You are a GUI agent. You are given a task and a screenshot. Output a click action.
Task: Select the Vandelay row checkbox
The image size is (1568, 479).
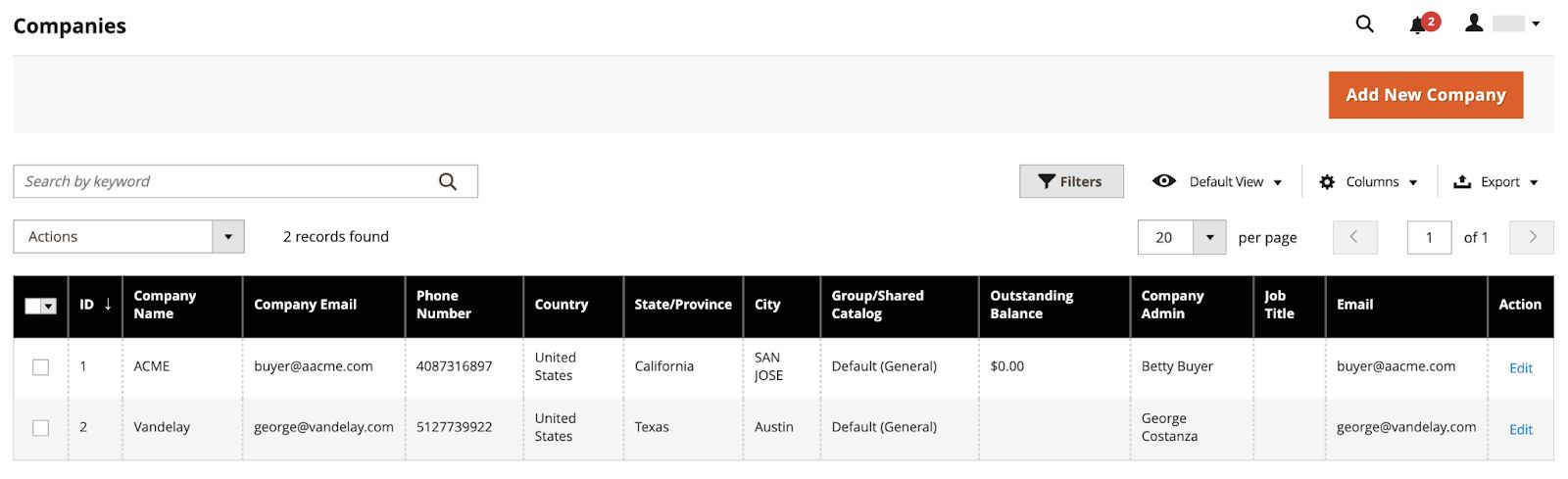(40, 428)
